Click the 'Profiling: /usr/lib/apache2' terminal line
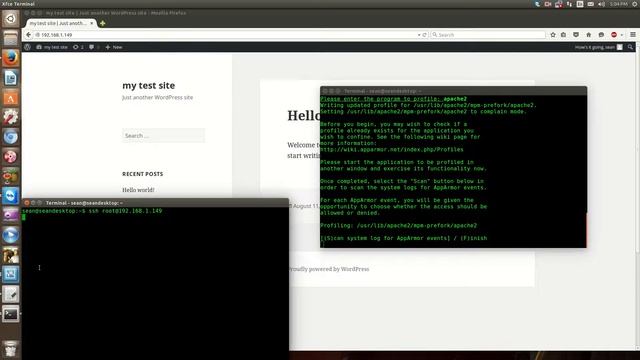The width and height of the screenshot is (640, 360). coord(398,225)
